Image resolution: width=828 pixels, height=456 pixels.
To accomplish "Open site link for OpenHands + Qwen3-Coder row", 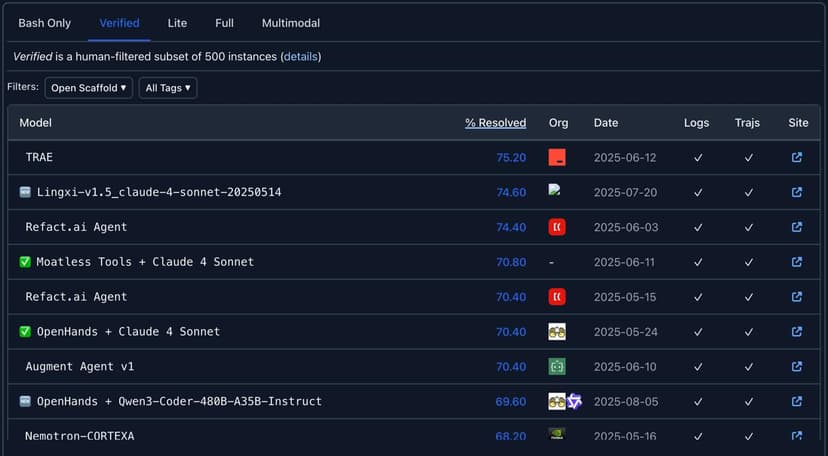I will [x=797, y=401].
